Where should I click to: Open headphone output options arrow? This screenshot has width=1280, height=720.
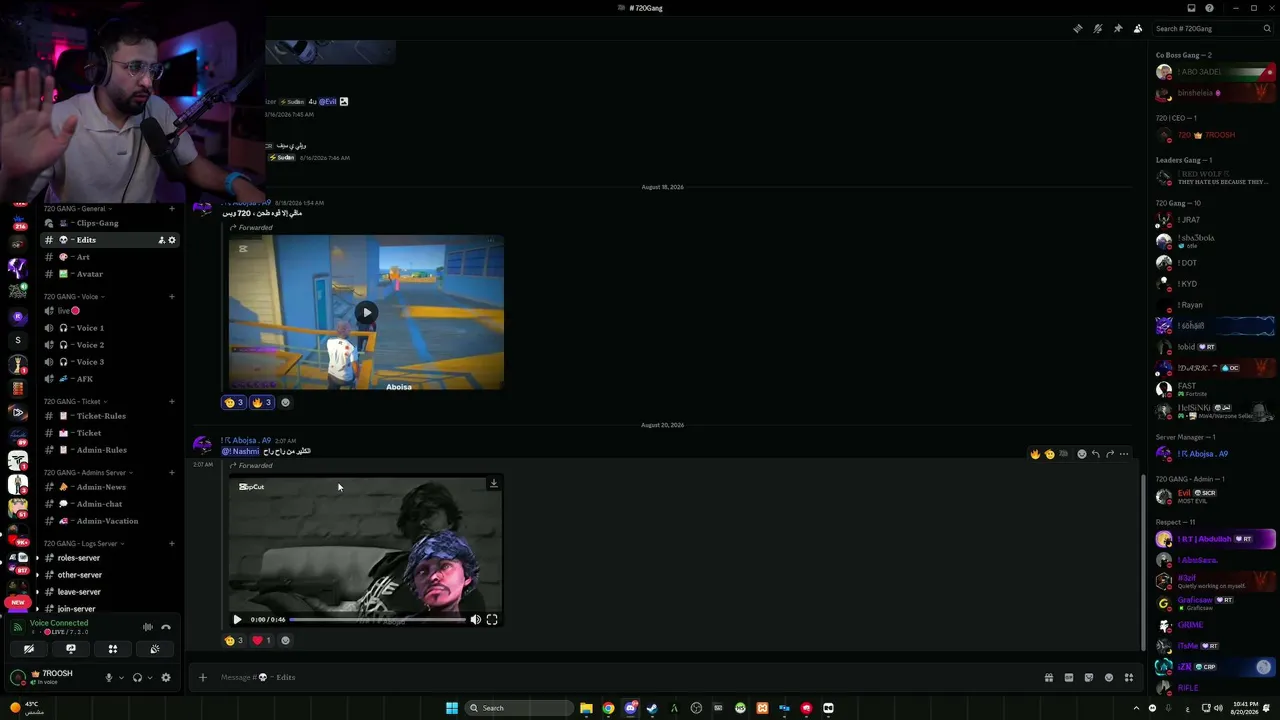coord(150,677)
